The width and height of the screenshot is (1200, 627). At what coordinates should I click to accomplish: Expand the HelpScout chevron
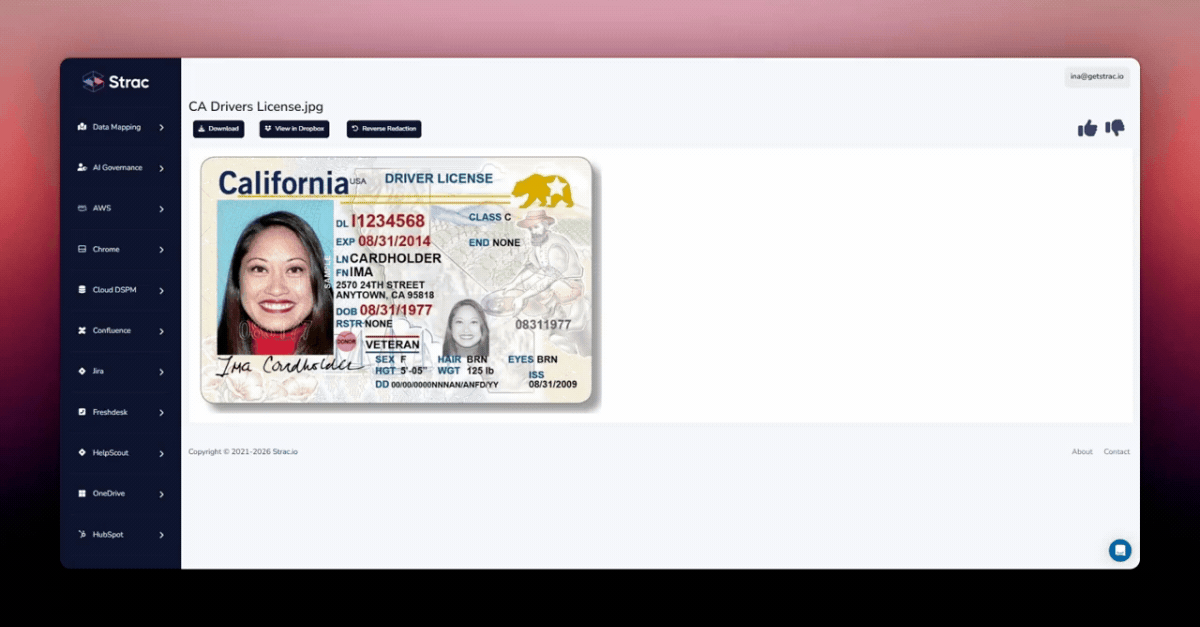(161, 453)
